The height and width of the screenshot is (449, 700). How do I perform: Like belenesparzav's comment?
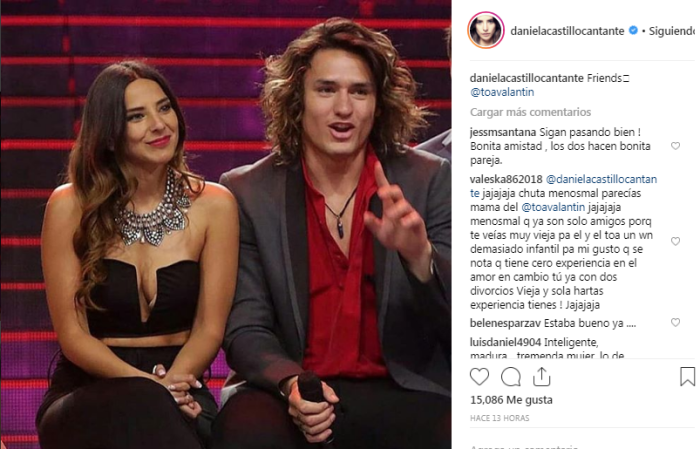(675, 322)
